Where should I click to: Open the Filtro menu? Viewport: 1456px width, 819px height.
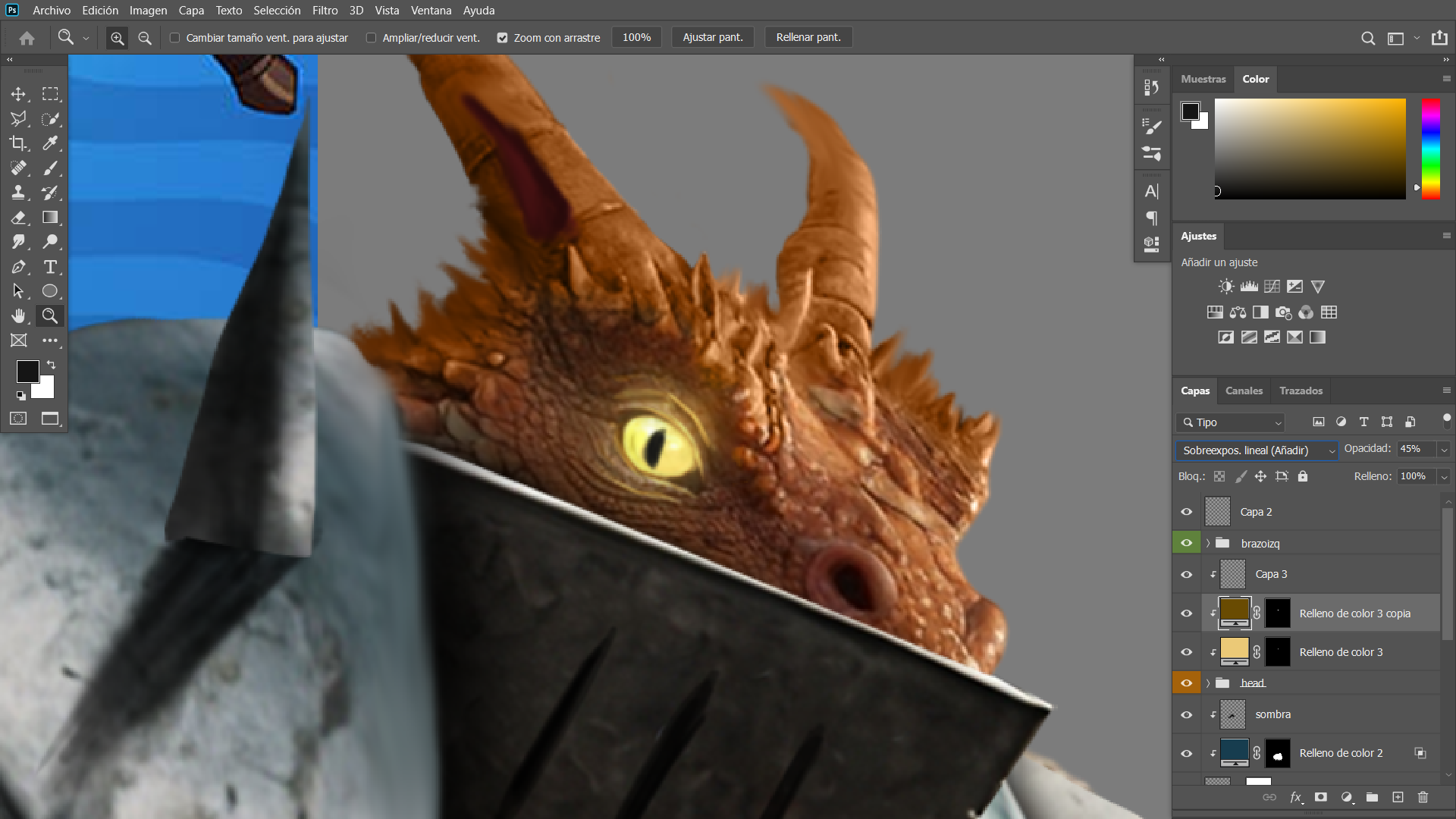[x=325, y=11]
